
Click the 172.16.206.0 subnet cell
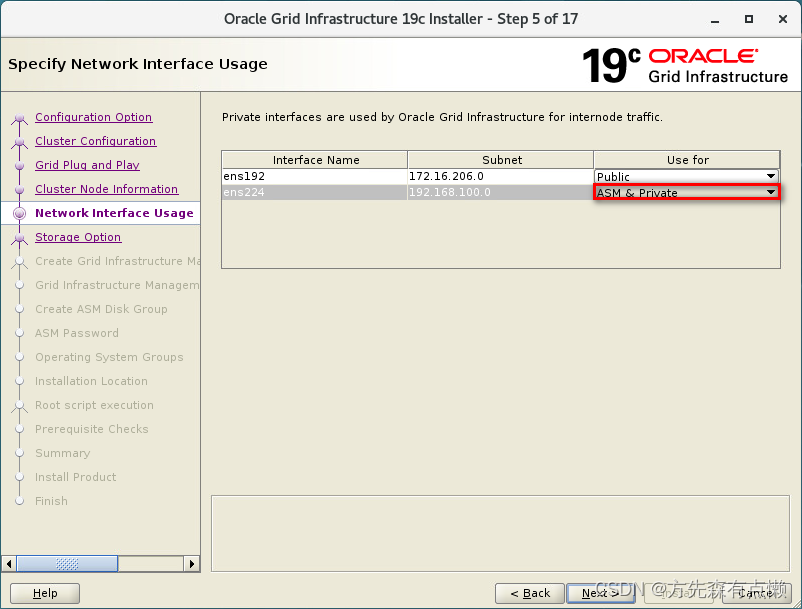coord(500,176)
